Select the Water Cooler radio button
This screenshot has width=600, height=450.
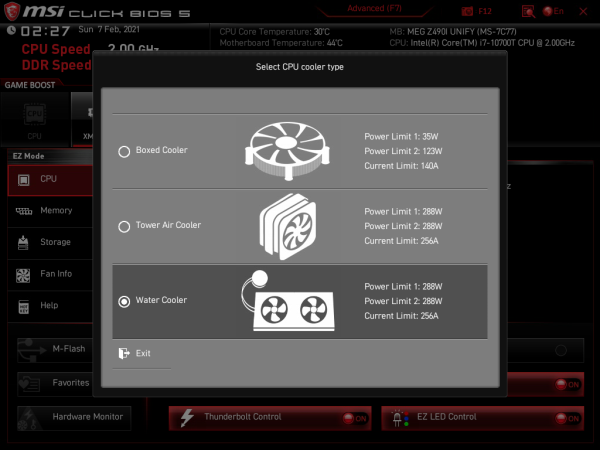point(124,302)
